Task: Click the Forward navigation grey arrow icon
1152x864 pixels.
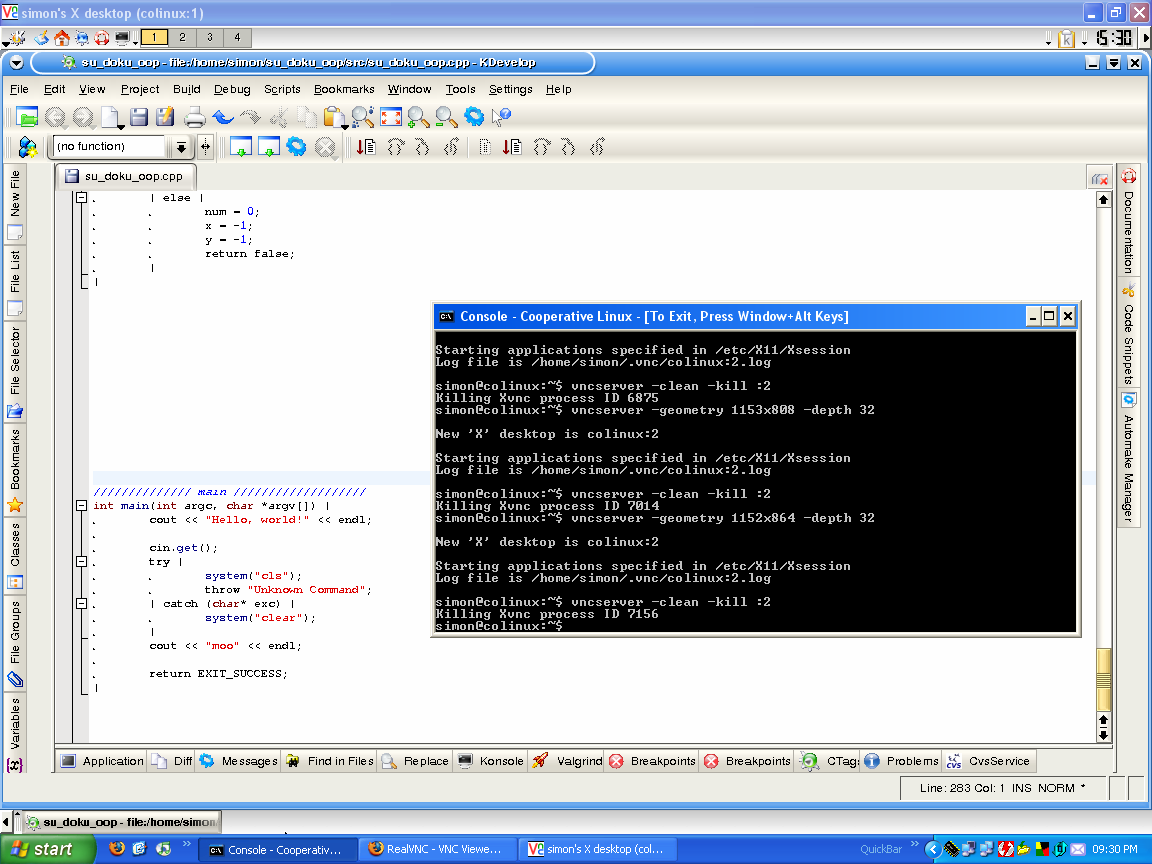Action: click(83, 117)
